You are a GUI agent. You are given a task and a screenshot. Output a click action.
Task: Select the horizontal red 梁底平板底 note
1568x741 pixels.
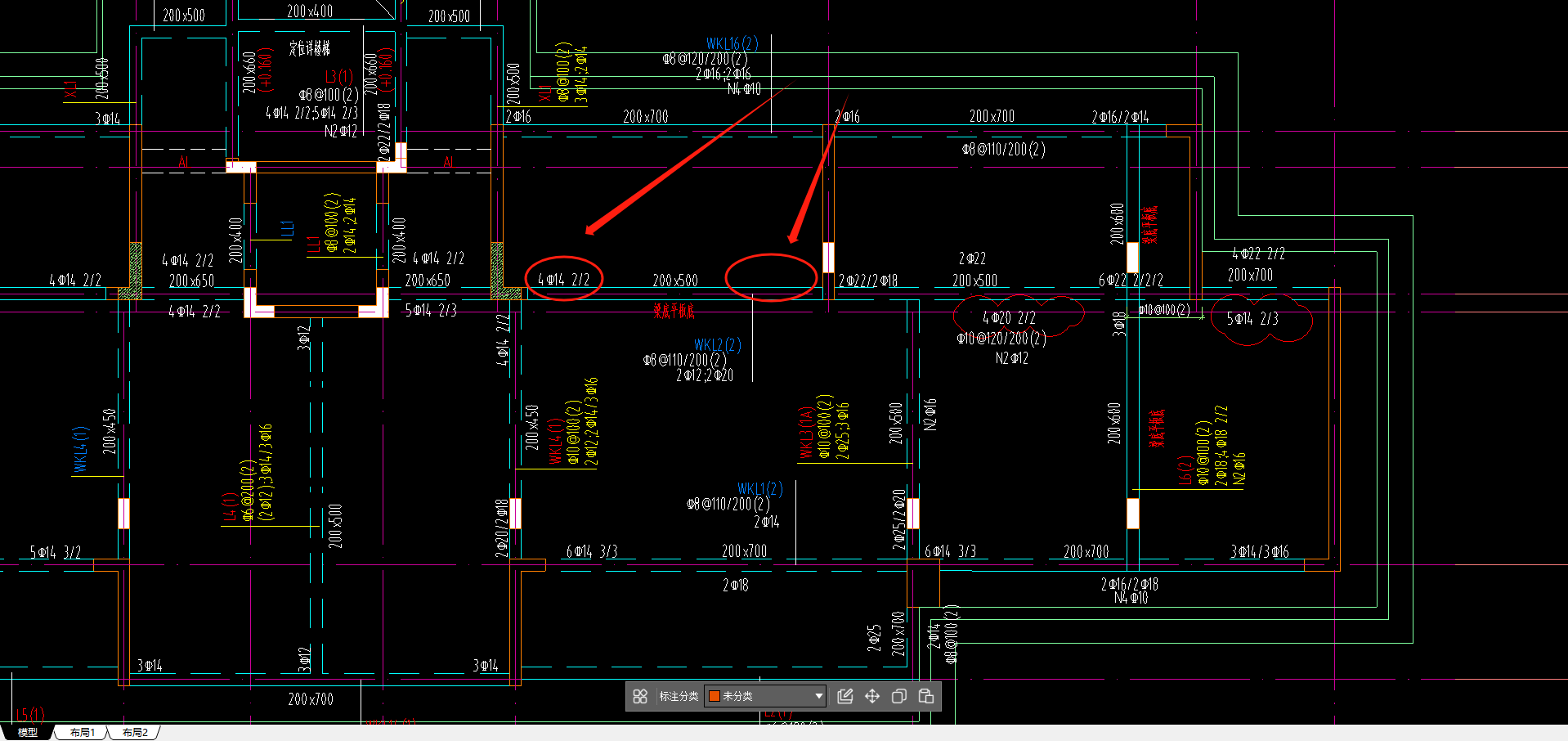674,311
